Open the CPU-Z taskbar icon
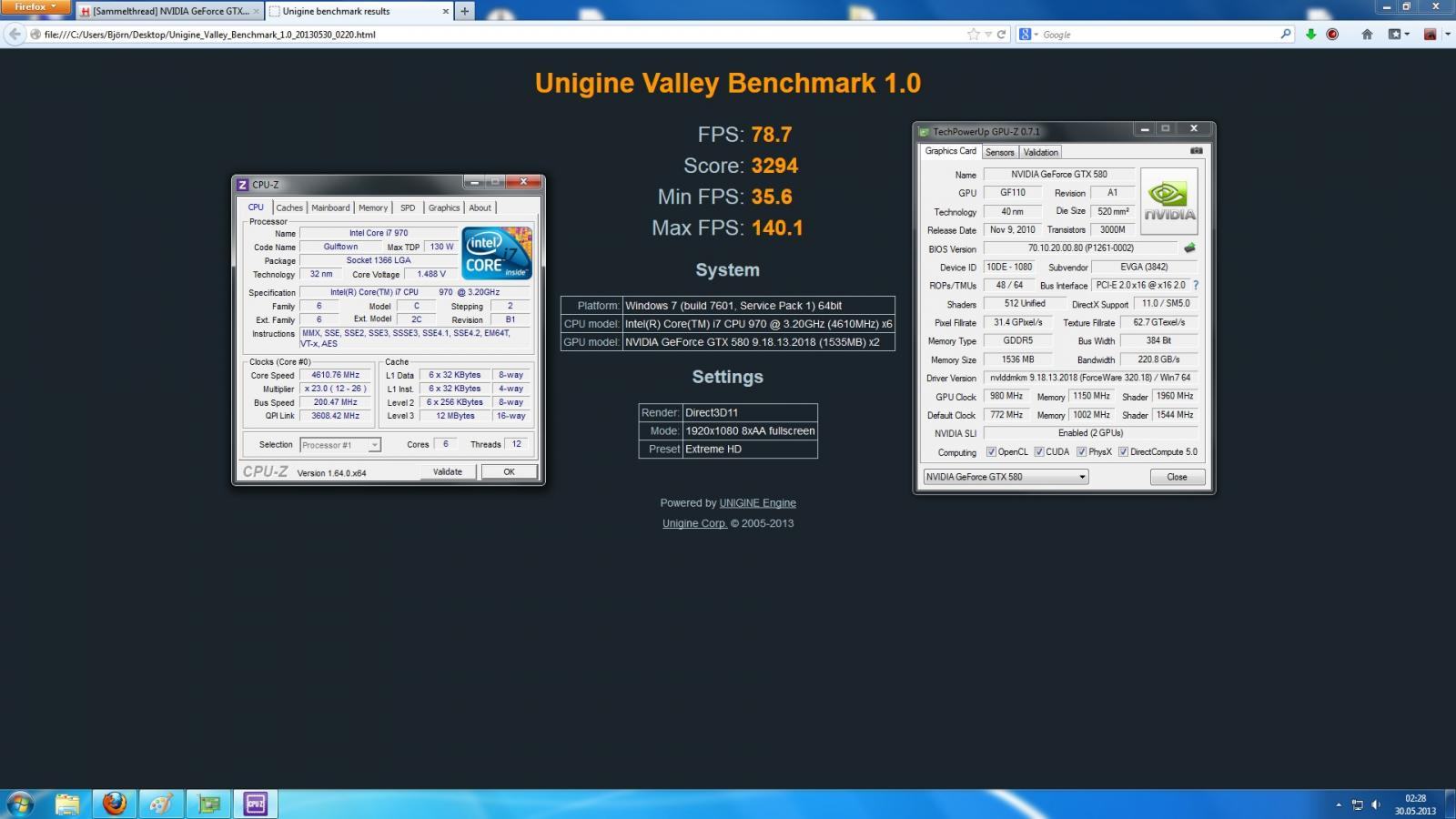Viewport: 1456px width, 819px height. (256, 804)
